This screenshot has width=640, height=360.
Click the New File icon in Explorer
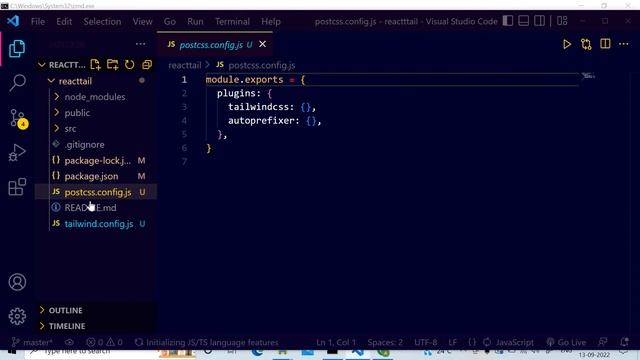pyautogui.click(x=96, y=64)
